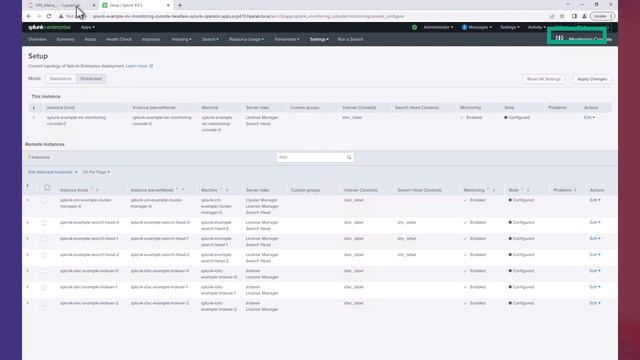Click splunk-example-search-head-1 host cell
640x360 pixels.
89,239
